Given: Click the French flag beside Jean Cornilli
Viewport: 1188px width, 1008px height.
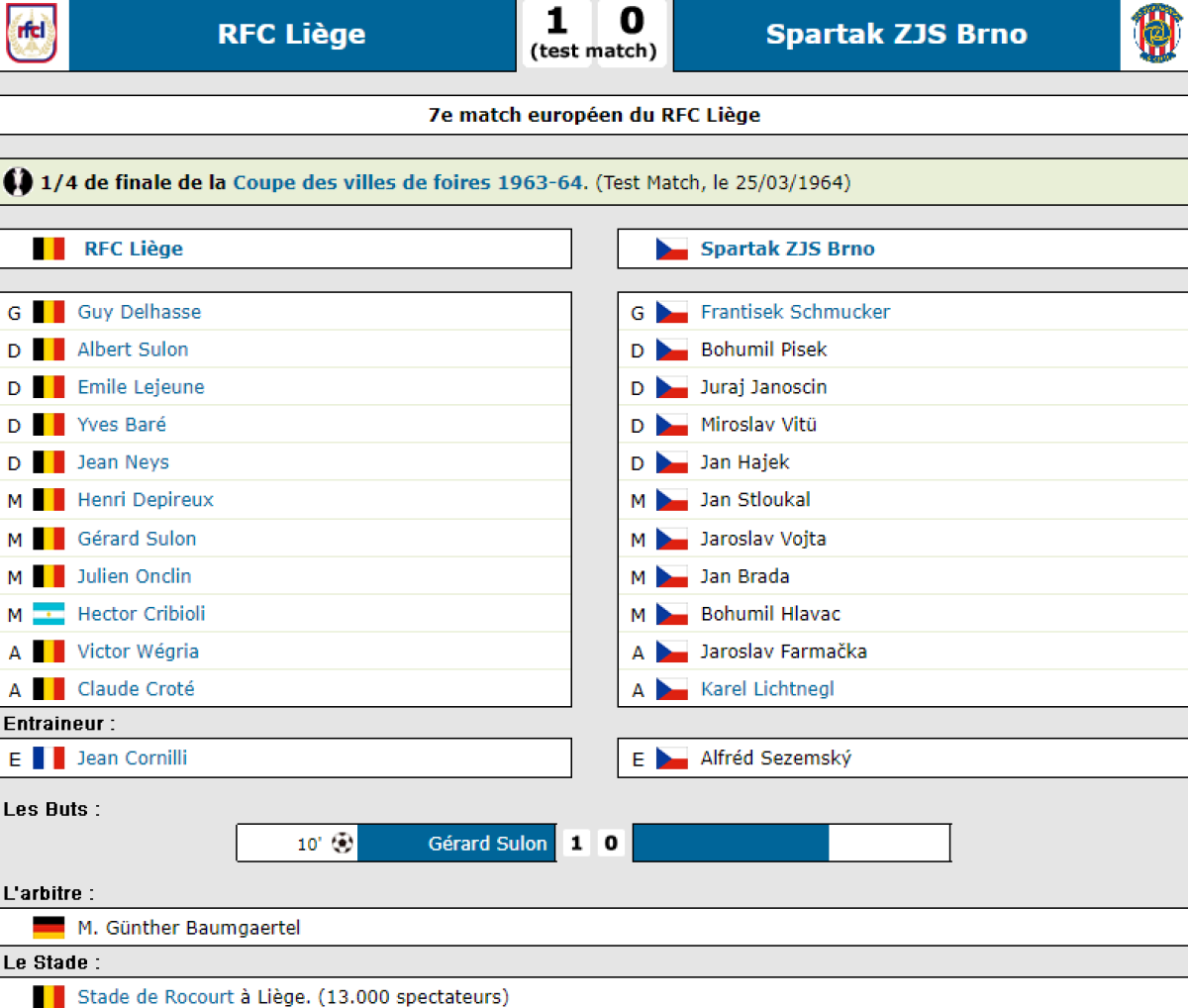Looking at the screenshot, I should [49, 758].
